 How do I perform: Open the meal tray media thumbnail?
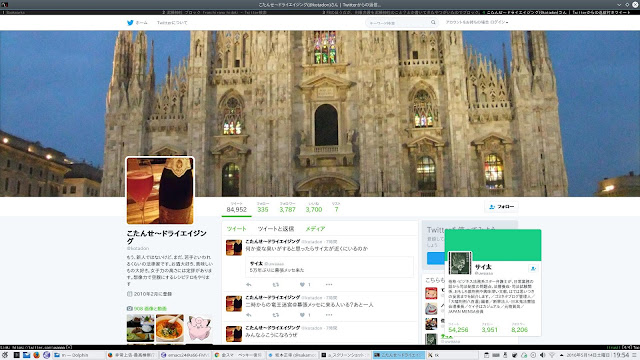point(140,328)
